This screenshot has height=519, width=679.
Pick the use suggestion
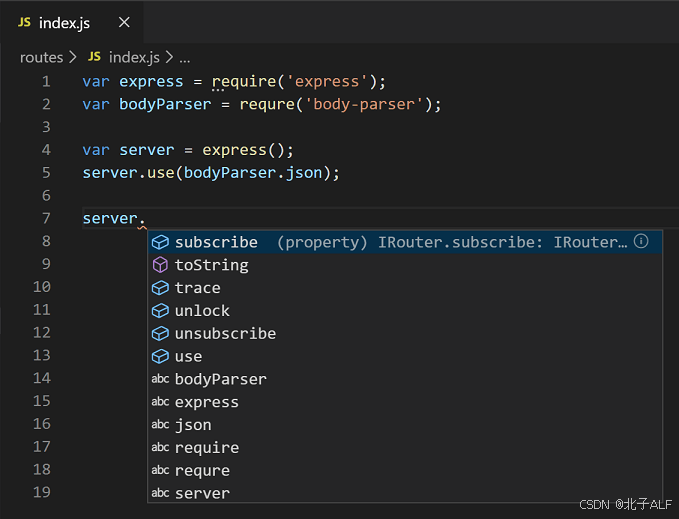[405, 357]
